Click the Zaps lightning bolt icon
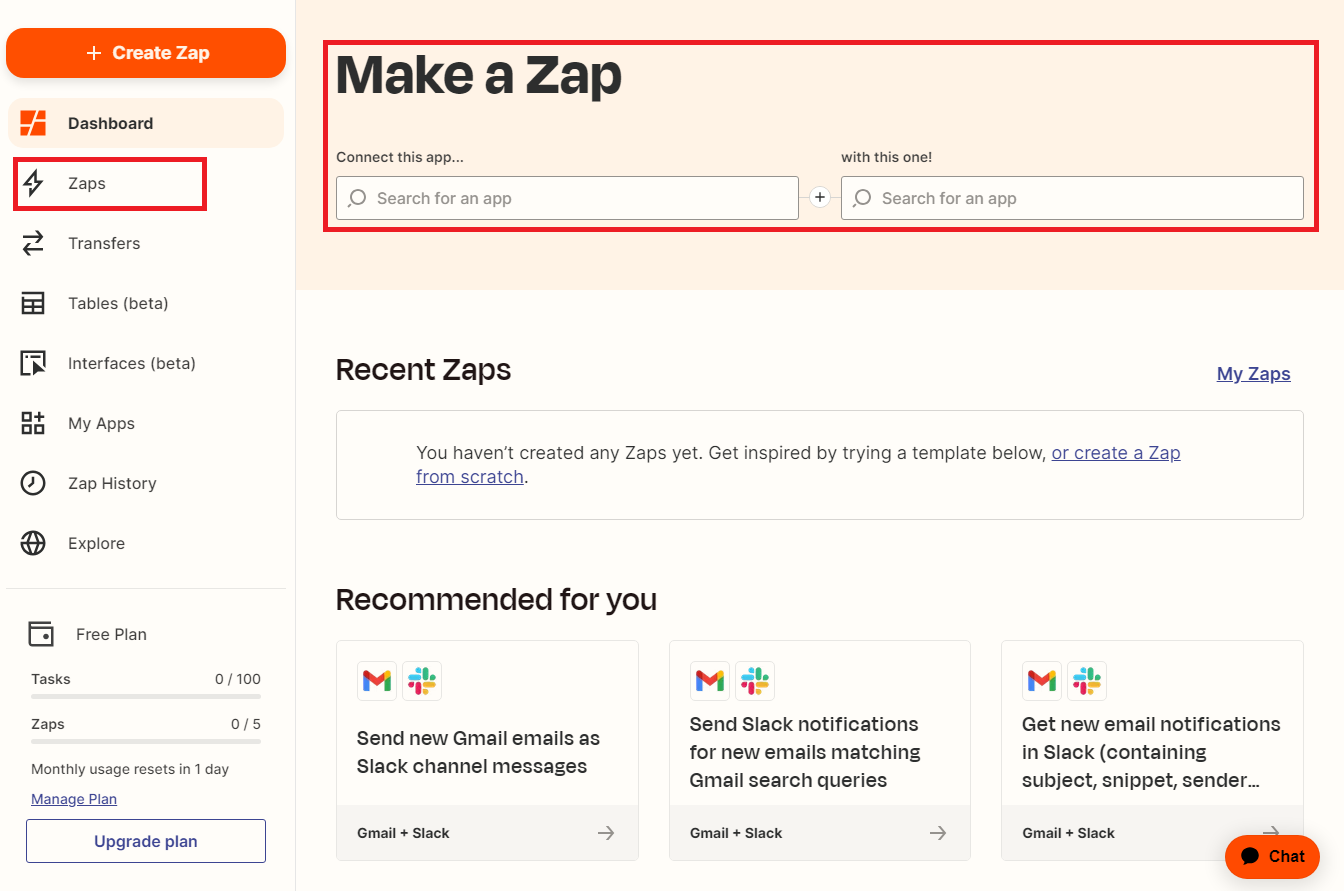The height and width of the screenshot is (891, 1344). 34,184
